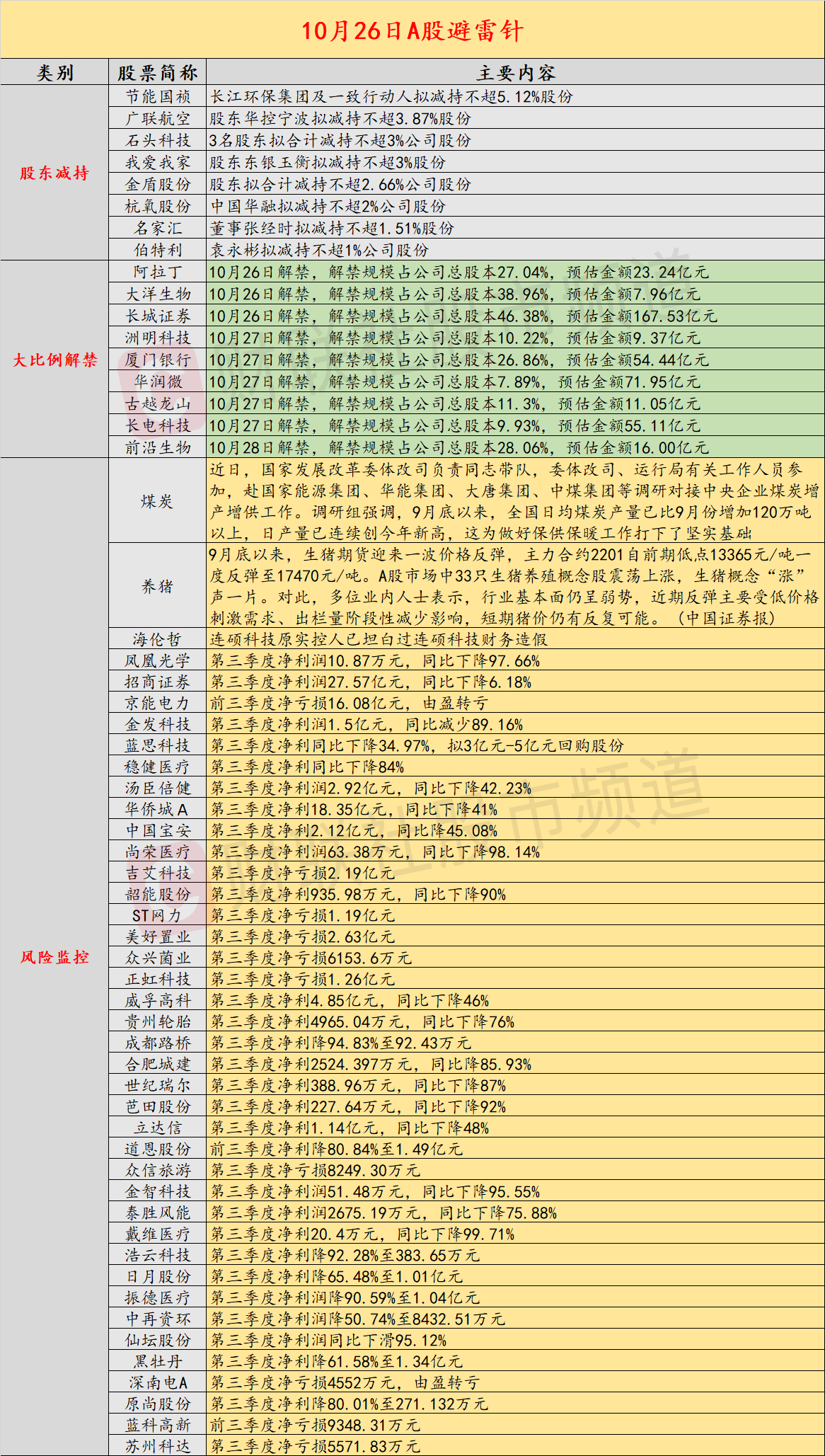
Task: Select 贵州轮胎 stock name
Action: tap(158, 1021)
